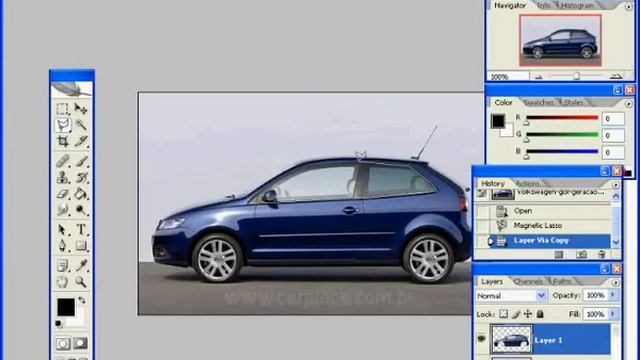Set history brush source to Open state
Screen dimensions: 640x360
pyautogui.click(x=482, y=211)
